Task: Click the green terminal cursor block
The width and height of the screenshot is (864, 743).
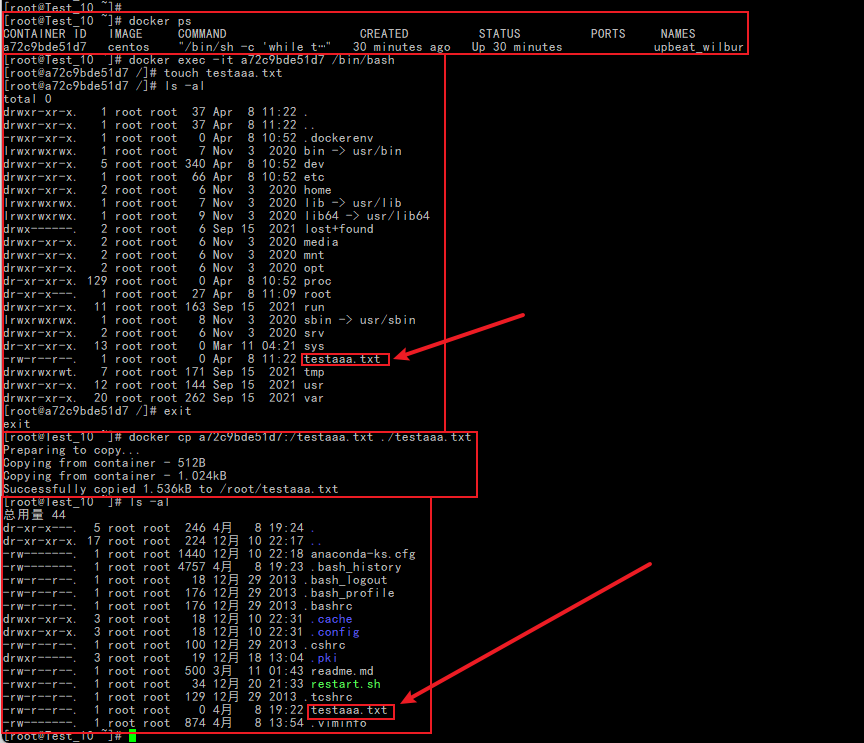Action: coord(132,736)
